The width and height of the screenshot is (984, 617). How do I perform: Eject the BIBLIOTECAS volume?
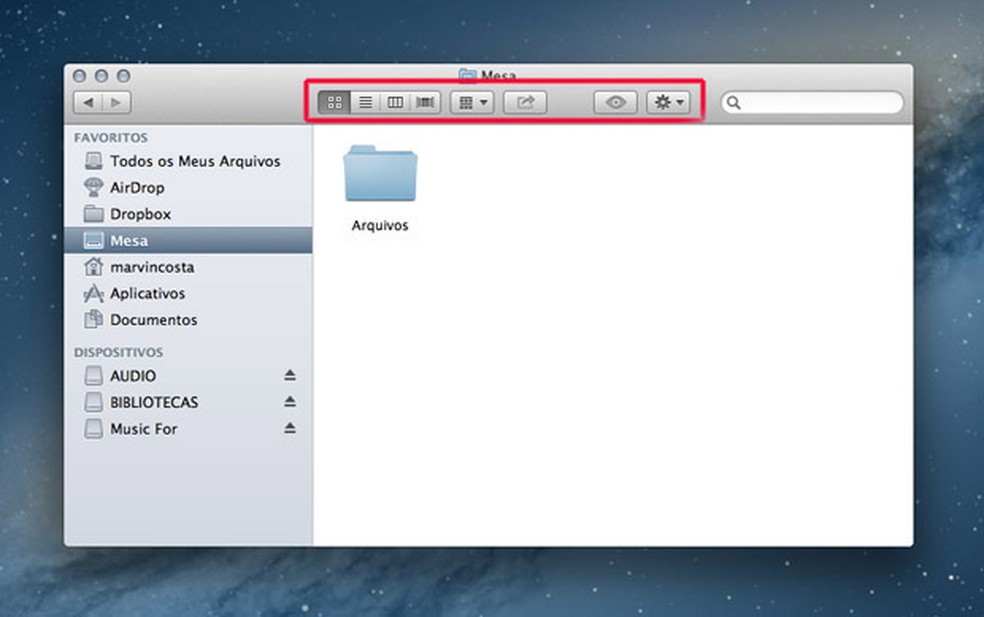click(289, 402)
